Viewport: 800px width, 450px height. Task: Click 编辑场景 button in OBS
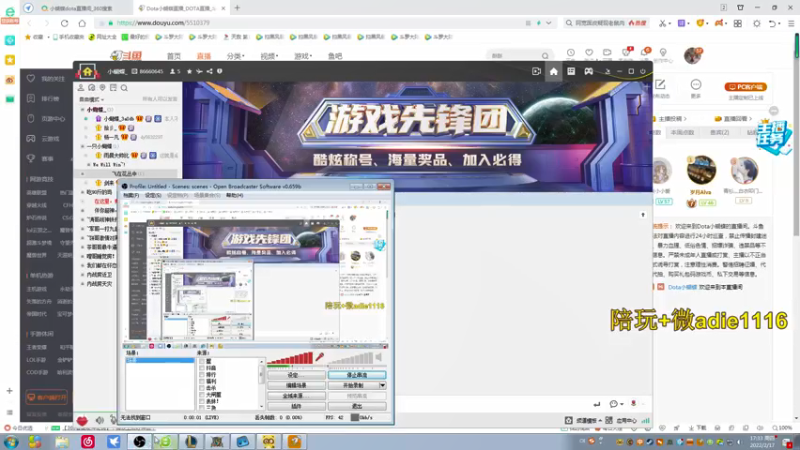[296, 385]
